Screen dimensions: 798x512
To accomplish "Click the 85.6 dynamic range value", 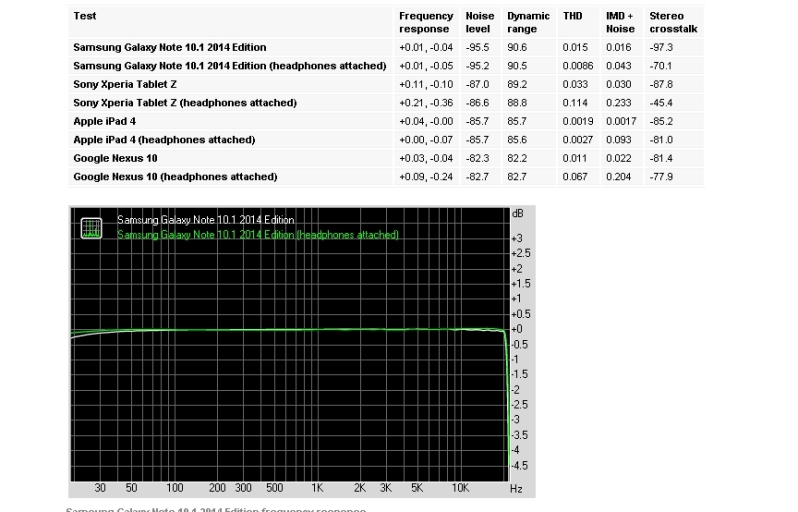I will (x=517, y=140).
